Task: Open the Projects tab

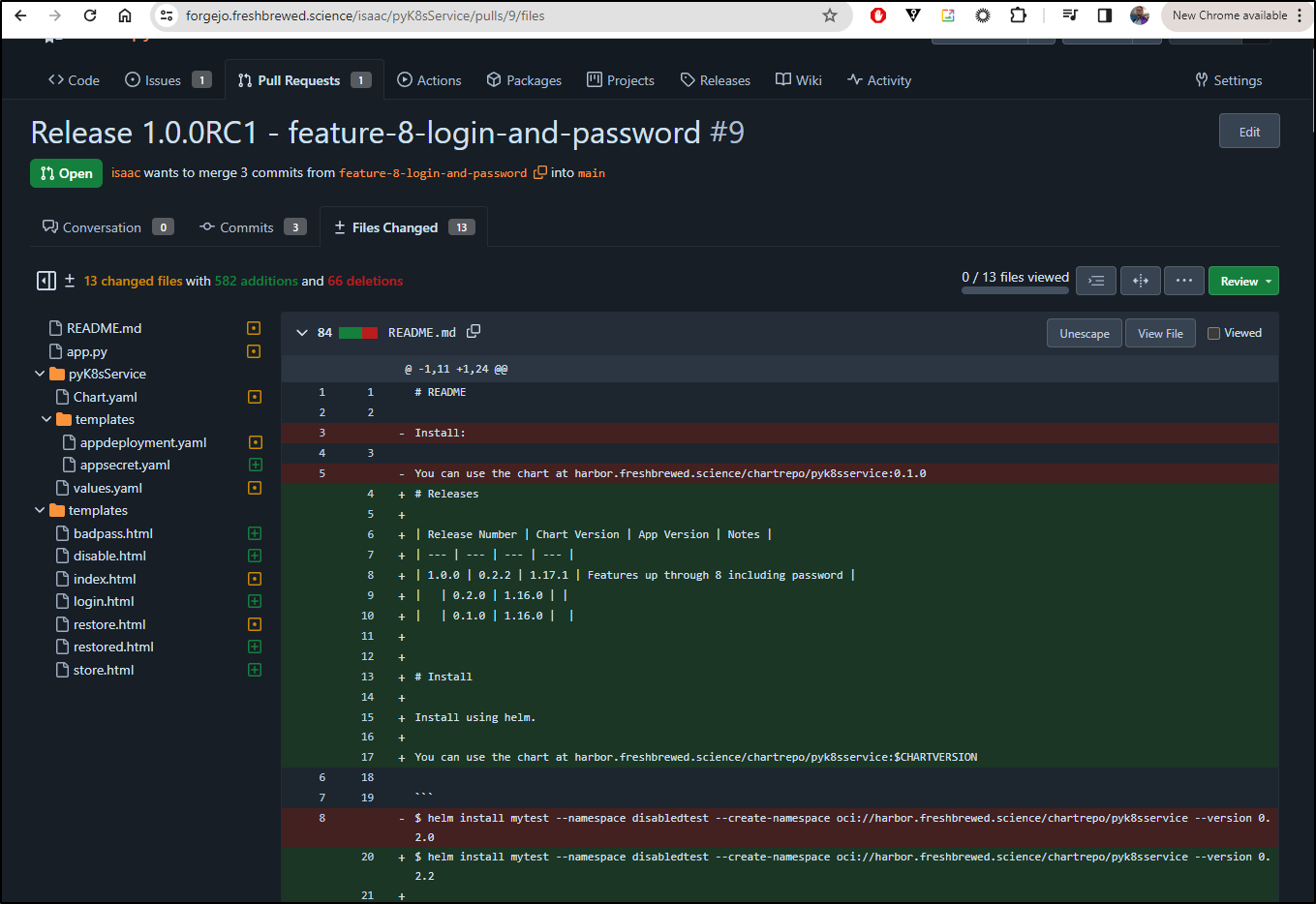Action: (x=621, y=80)
